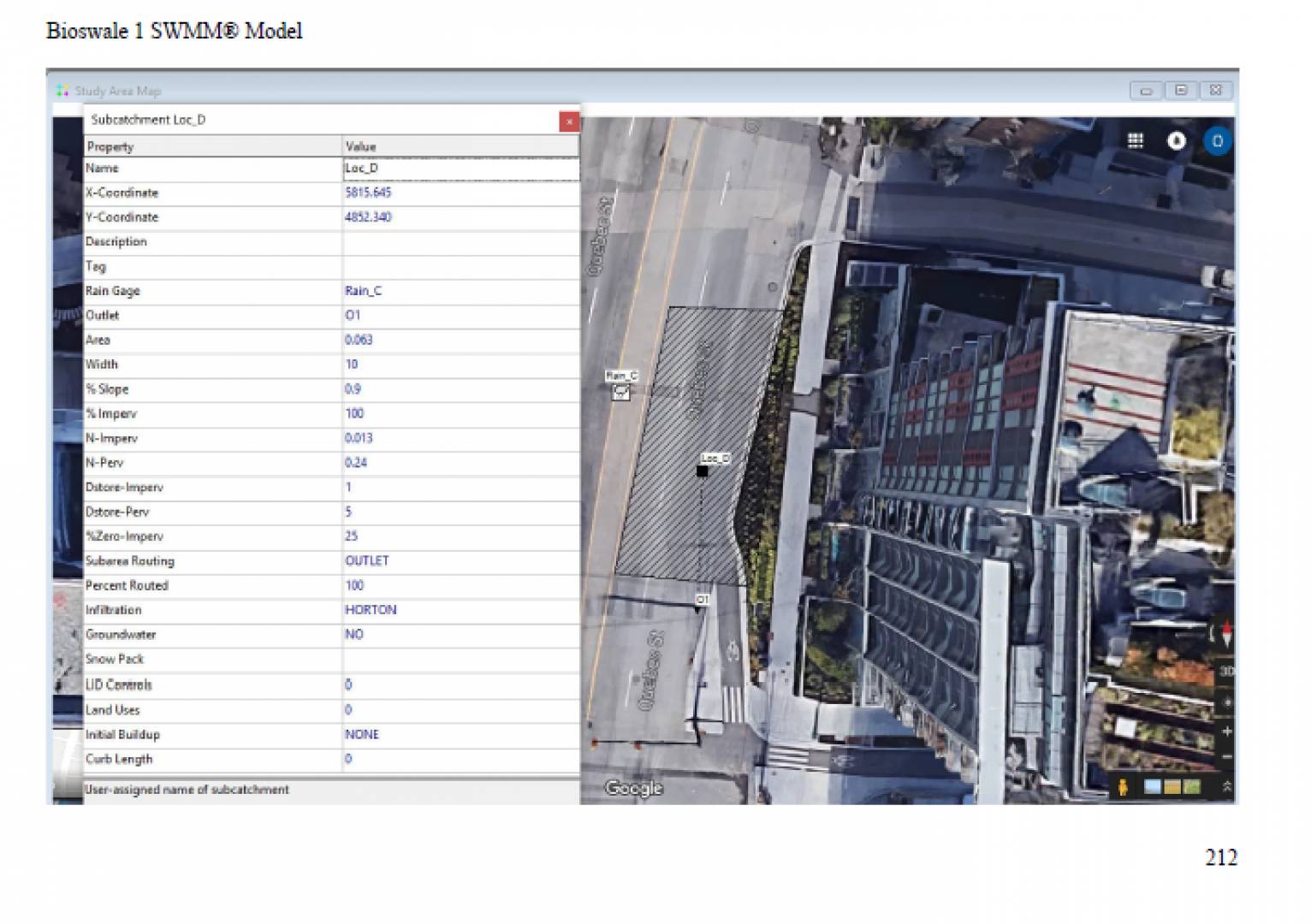Viewport: 1311px width, 924px height.
Task: Expand map imagery options double chevron
Action: point(1226,786)
